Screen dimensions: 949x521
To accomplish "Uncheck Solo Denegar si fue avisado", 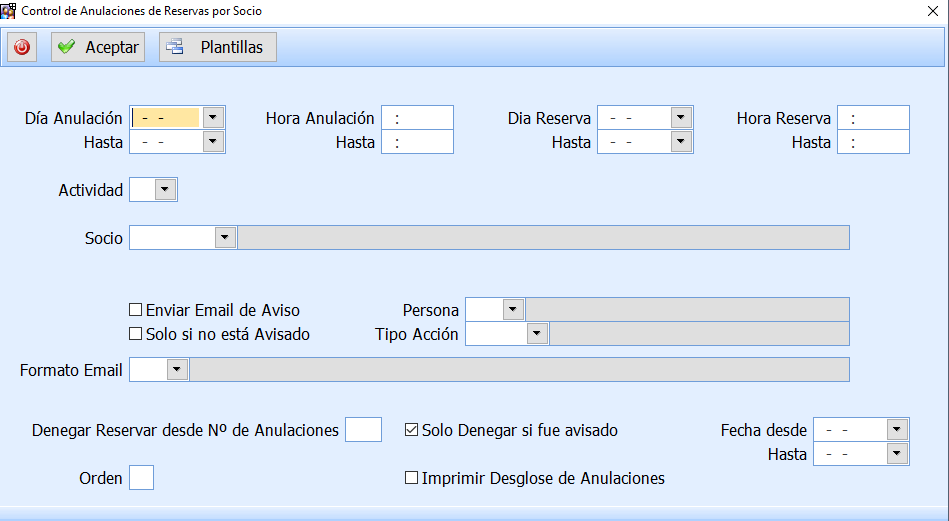I will 411,430.
